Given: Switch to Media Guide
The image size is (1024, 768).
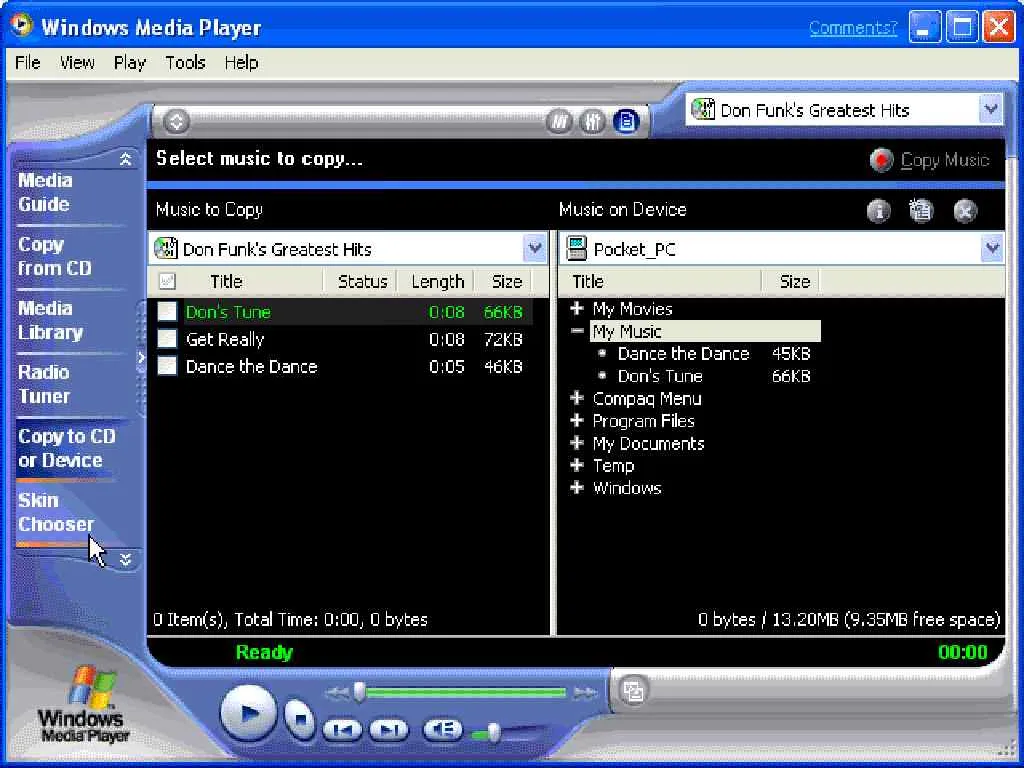Looking at the screenshot, I should click(x=44, y=192).
